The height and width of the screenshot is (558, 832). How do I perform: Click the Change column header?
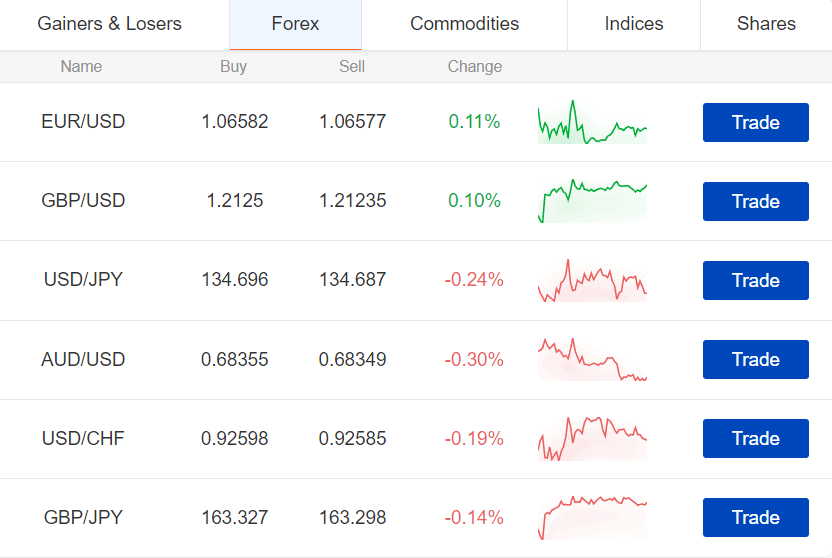click(475, 66)
